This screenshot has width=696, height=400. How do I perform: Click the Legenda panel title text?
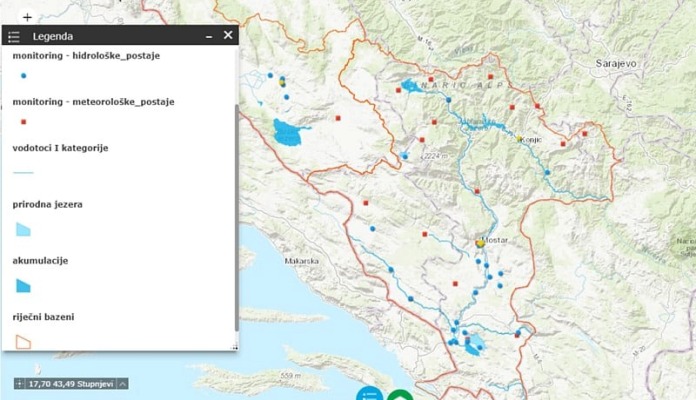click(x=52, y=36)
